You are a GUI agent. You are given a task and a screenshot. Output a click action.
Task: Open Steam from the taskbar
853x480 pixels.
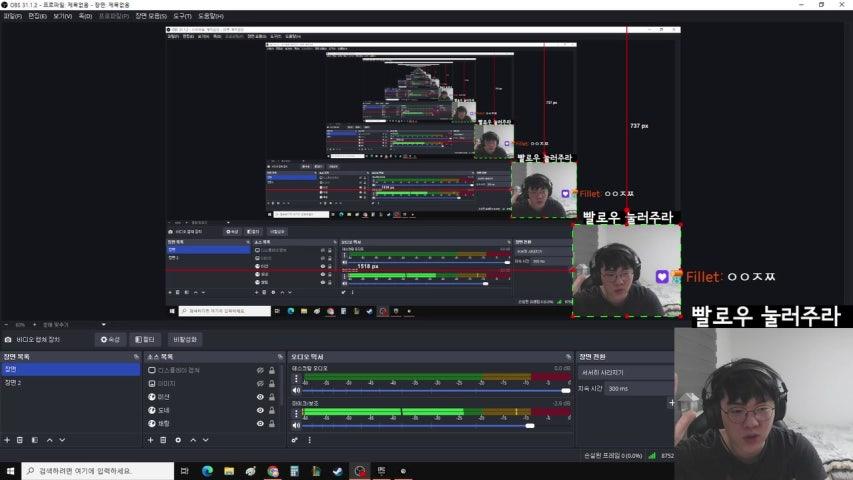tap(337, 471)
